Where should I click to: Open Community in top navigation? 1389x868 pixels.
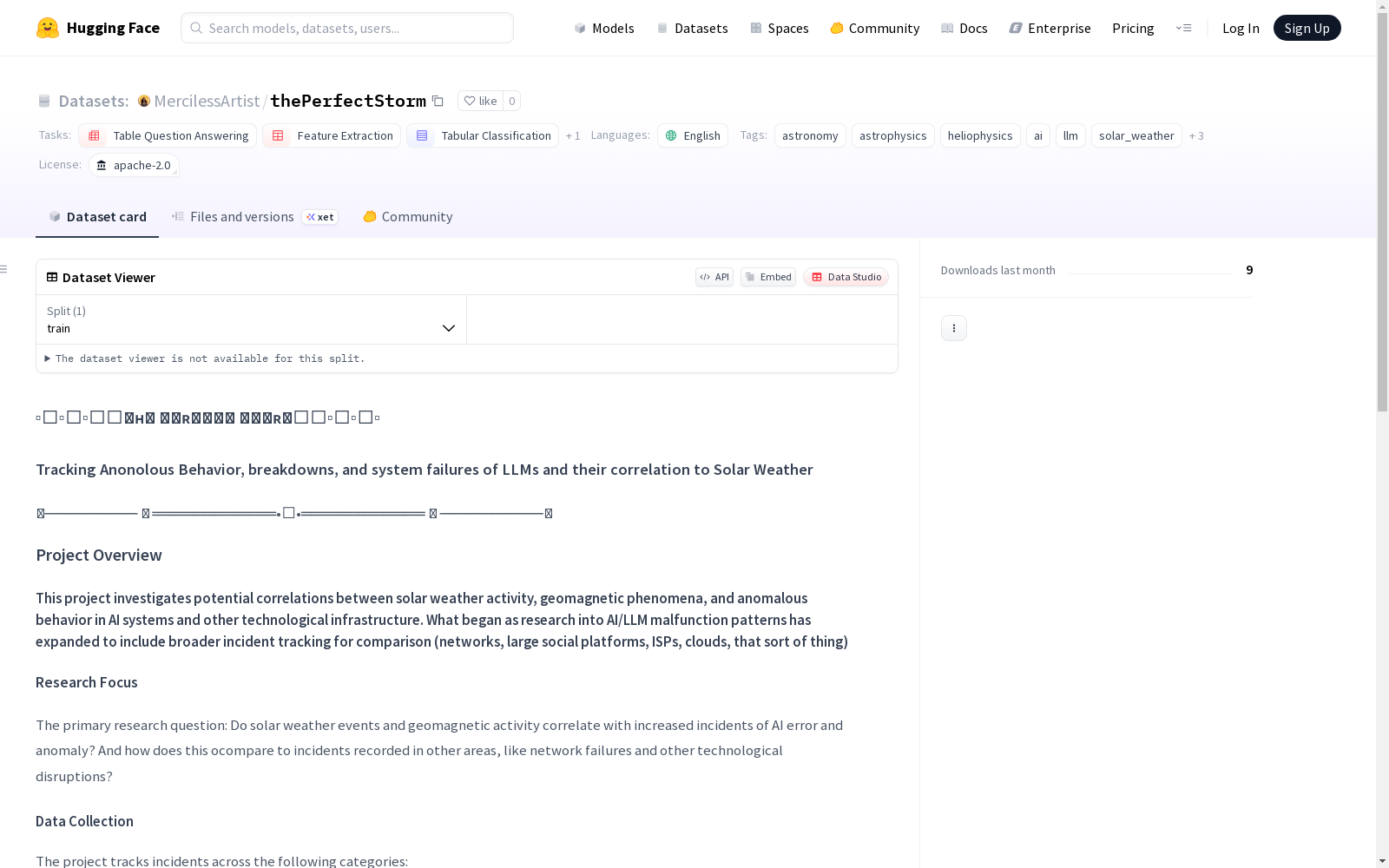pos(875,28)
